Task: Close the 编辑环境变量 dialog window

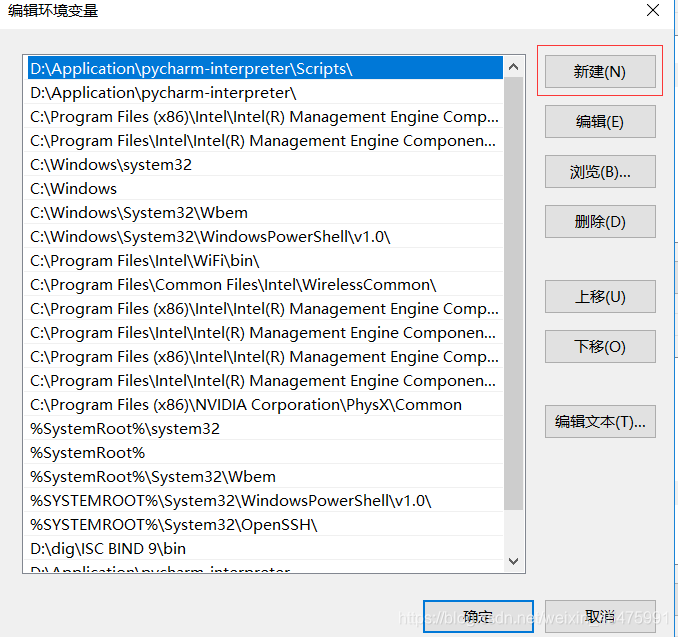Action: (652, 10)
